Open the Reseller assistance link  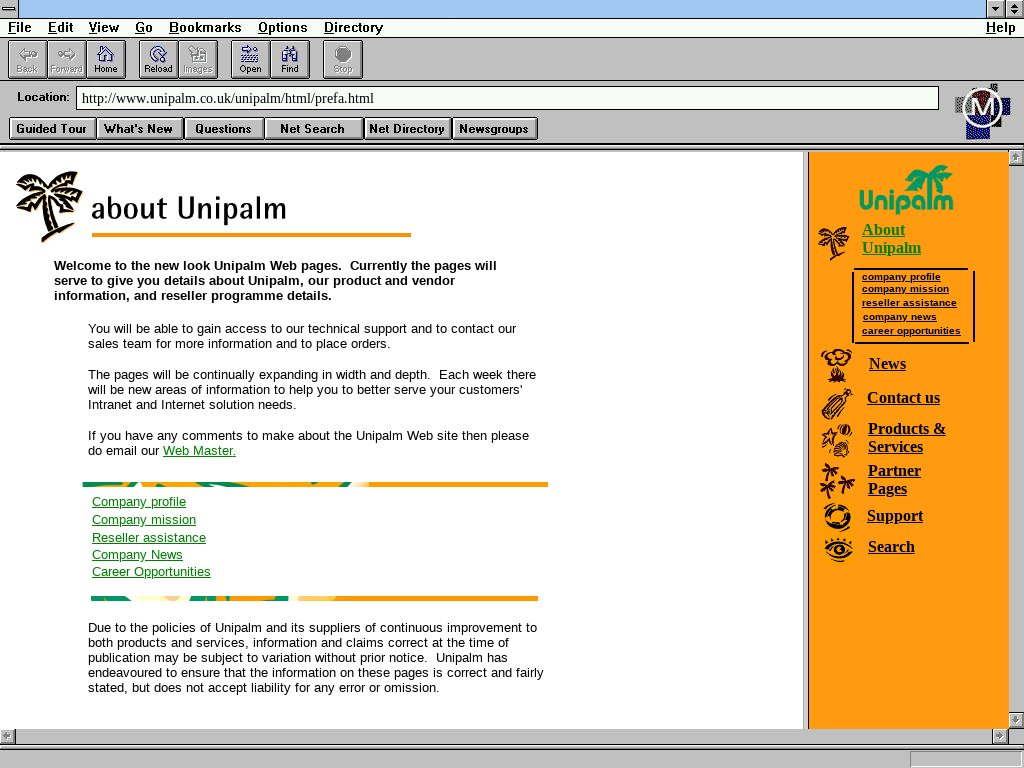point(149,538)
